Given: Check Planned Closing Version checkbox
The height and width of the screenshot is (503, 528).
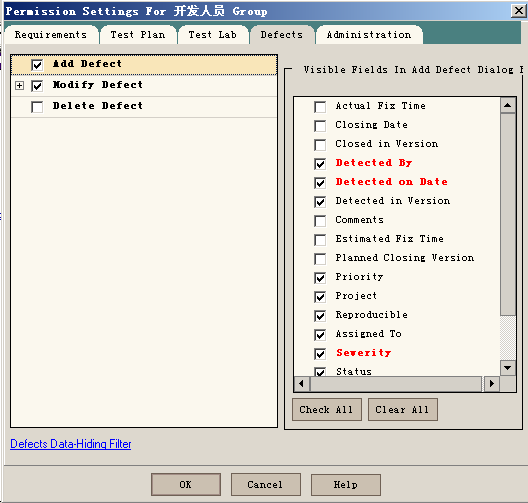Looking at the screenshot, I should (x=320, y=259).
